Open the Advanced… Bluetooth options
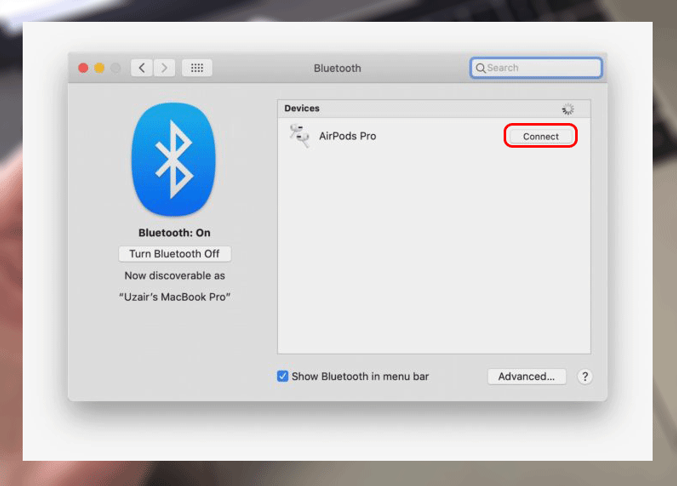 click(526, 376)
